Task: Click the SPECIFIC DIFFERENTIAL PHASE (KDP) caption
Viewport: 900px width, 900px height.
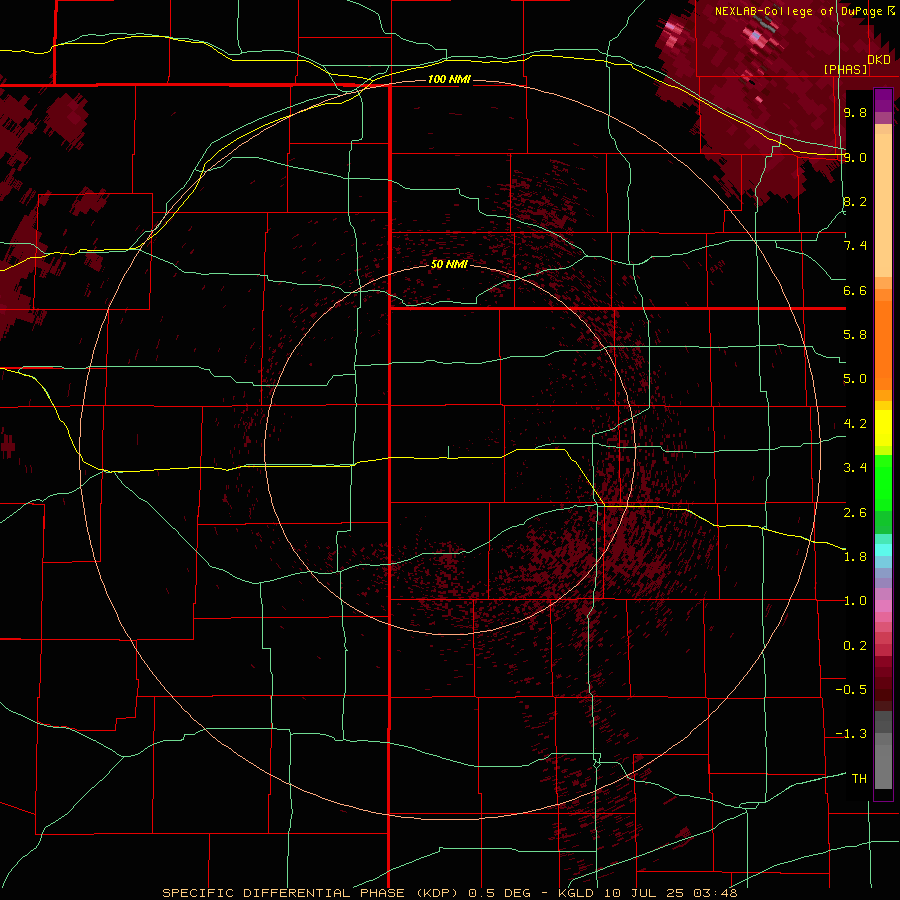Action: (310, 893)
